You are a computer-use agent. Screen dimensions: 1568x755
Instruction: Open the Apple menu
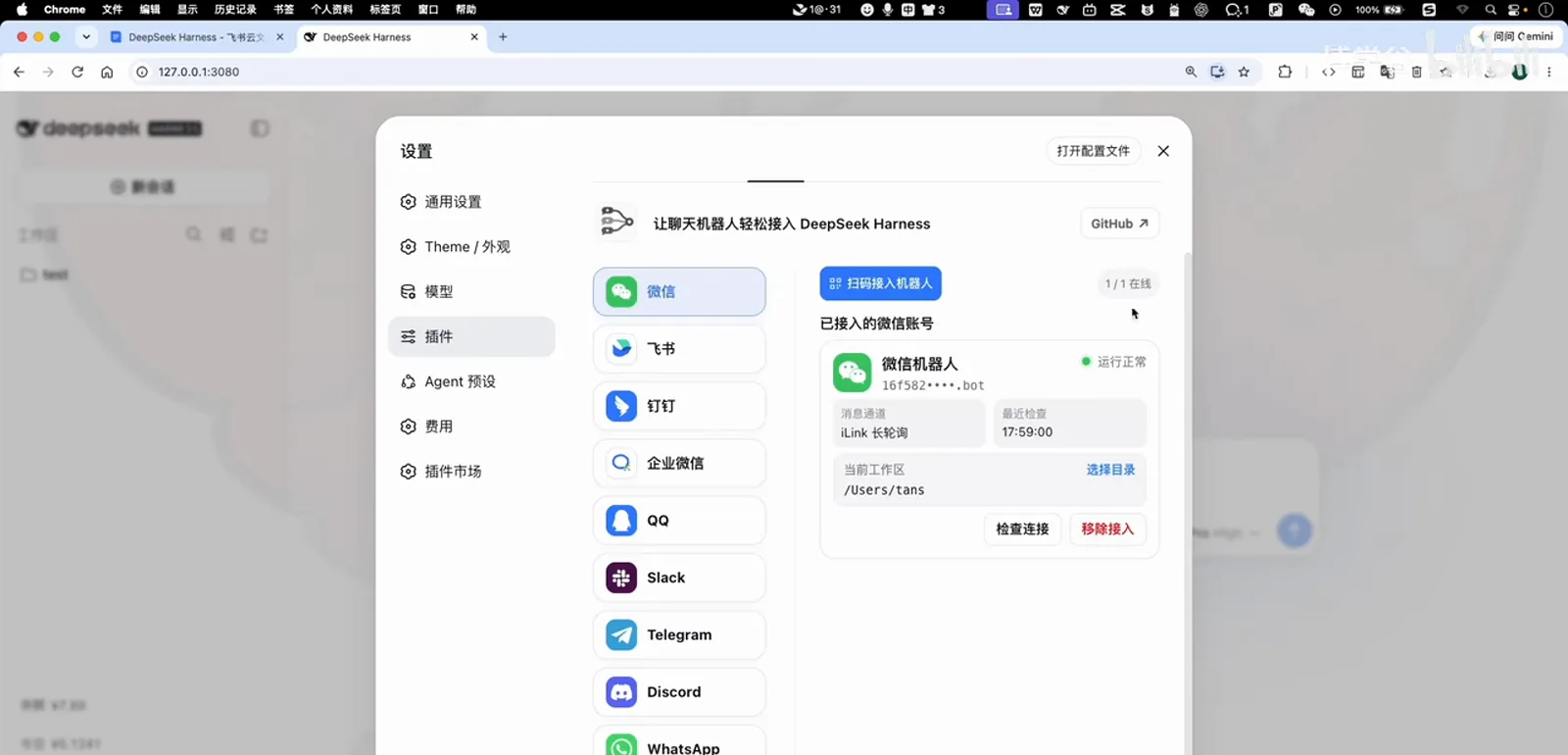tap(22, 10)
